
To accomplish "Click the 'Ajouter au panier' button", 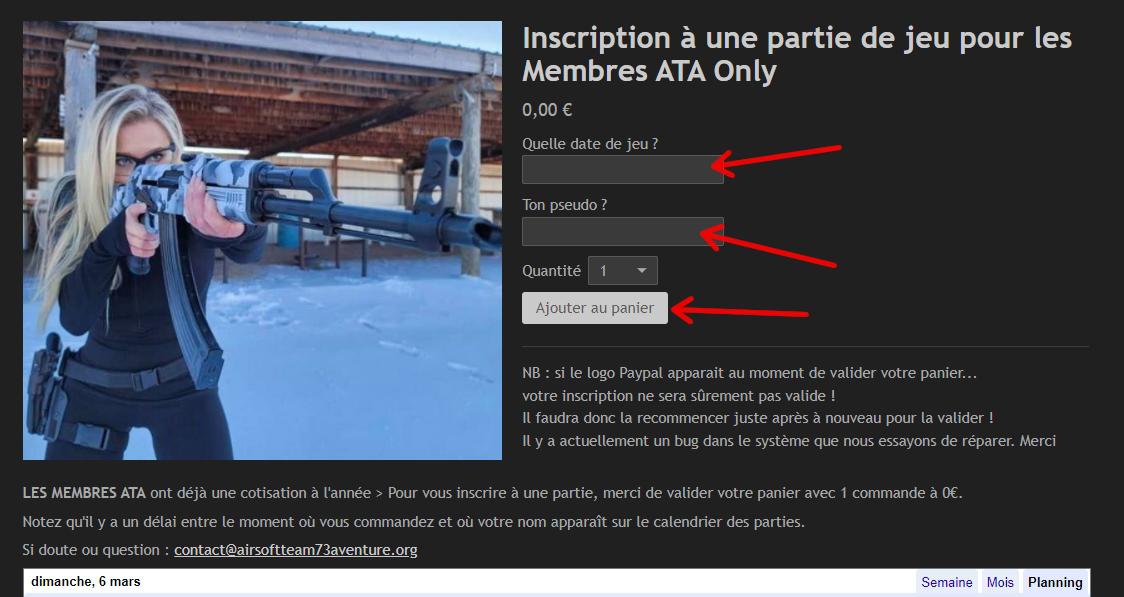I will click(595, 308).
